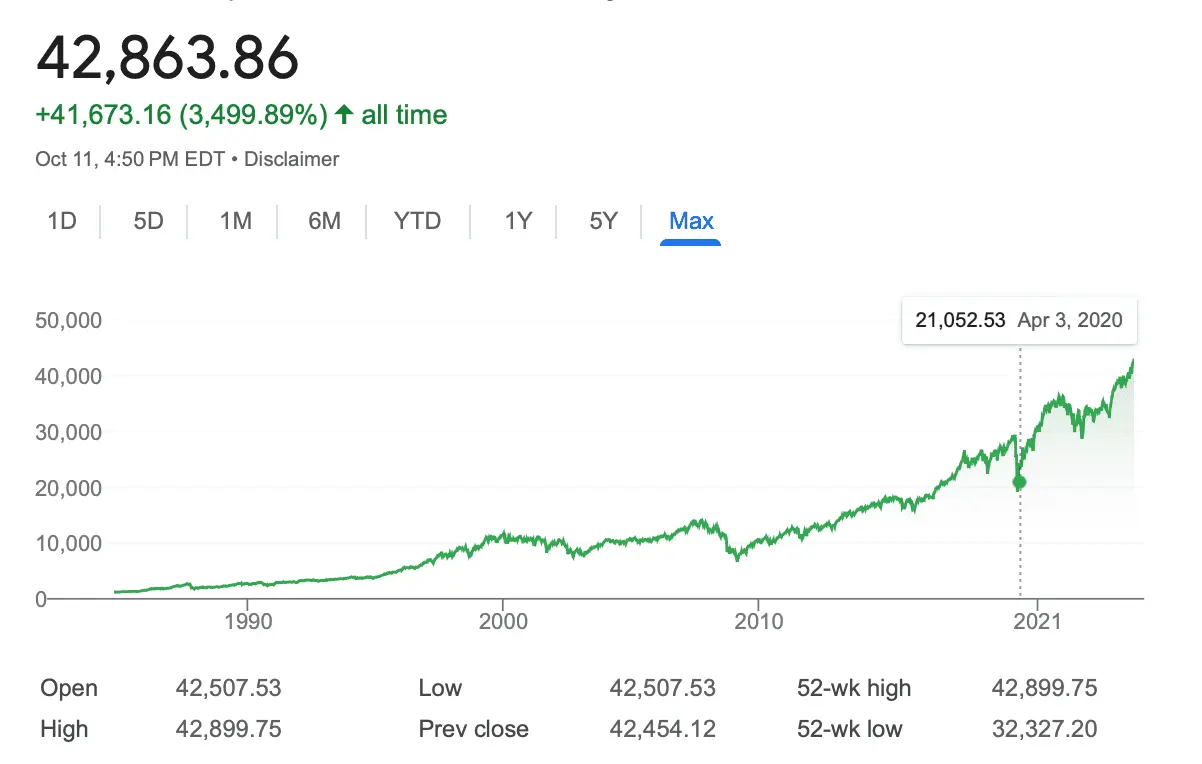The image size is (1202, 764).
Task: Click the Max range tab
Action: click(x=691, y=221)
